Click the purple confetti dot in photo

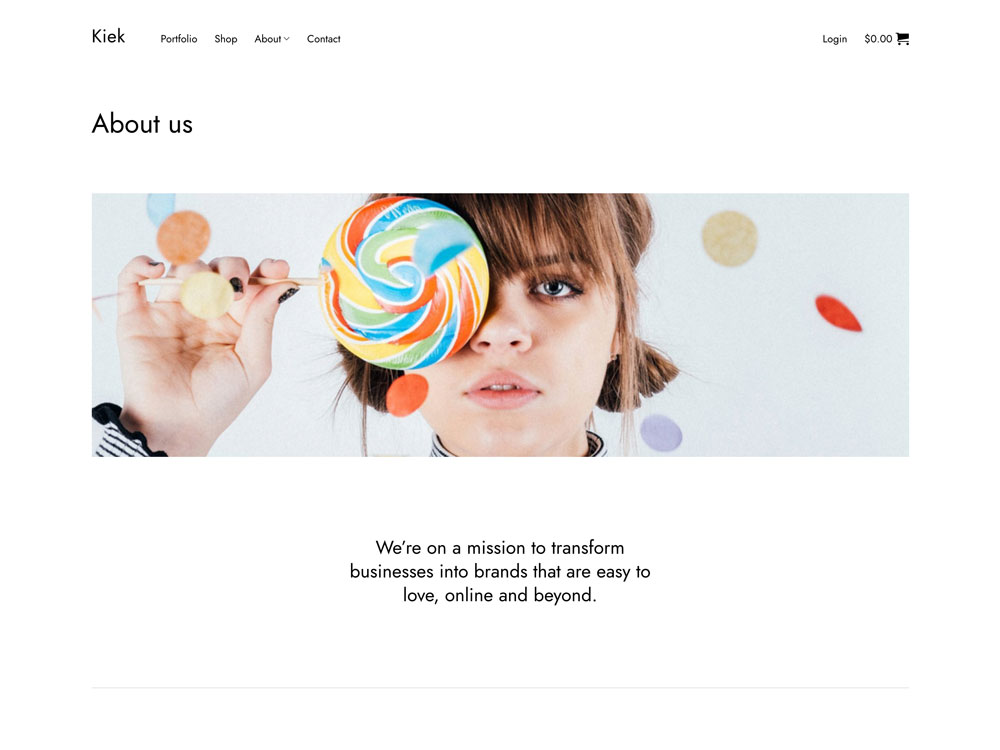click(x=661, y=433)
